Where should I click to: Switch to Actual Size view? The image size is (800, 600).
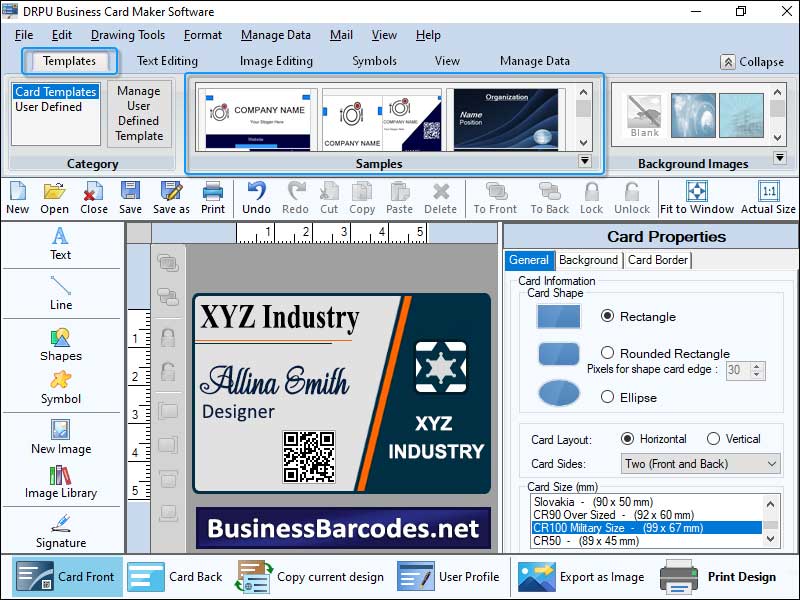768,197
